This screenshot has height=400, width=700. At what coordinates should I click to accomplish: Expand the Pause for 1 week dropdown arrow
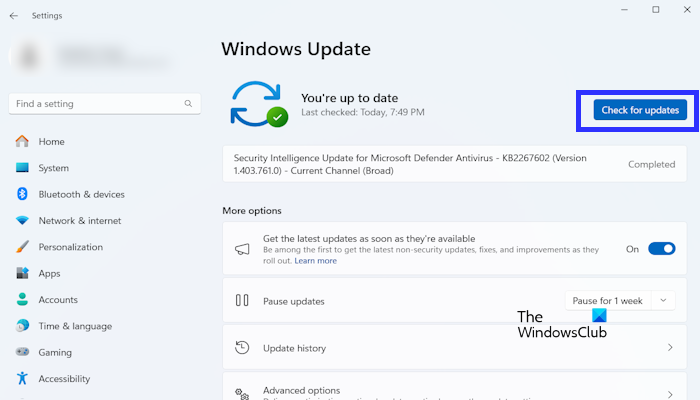click(663, 300)
